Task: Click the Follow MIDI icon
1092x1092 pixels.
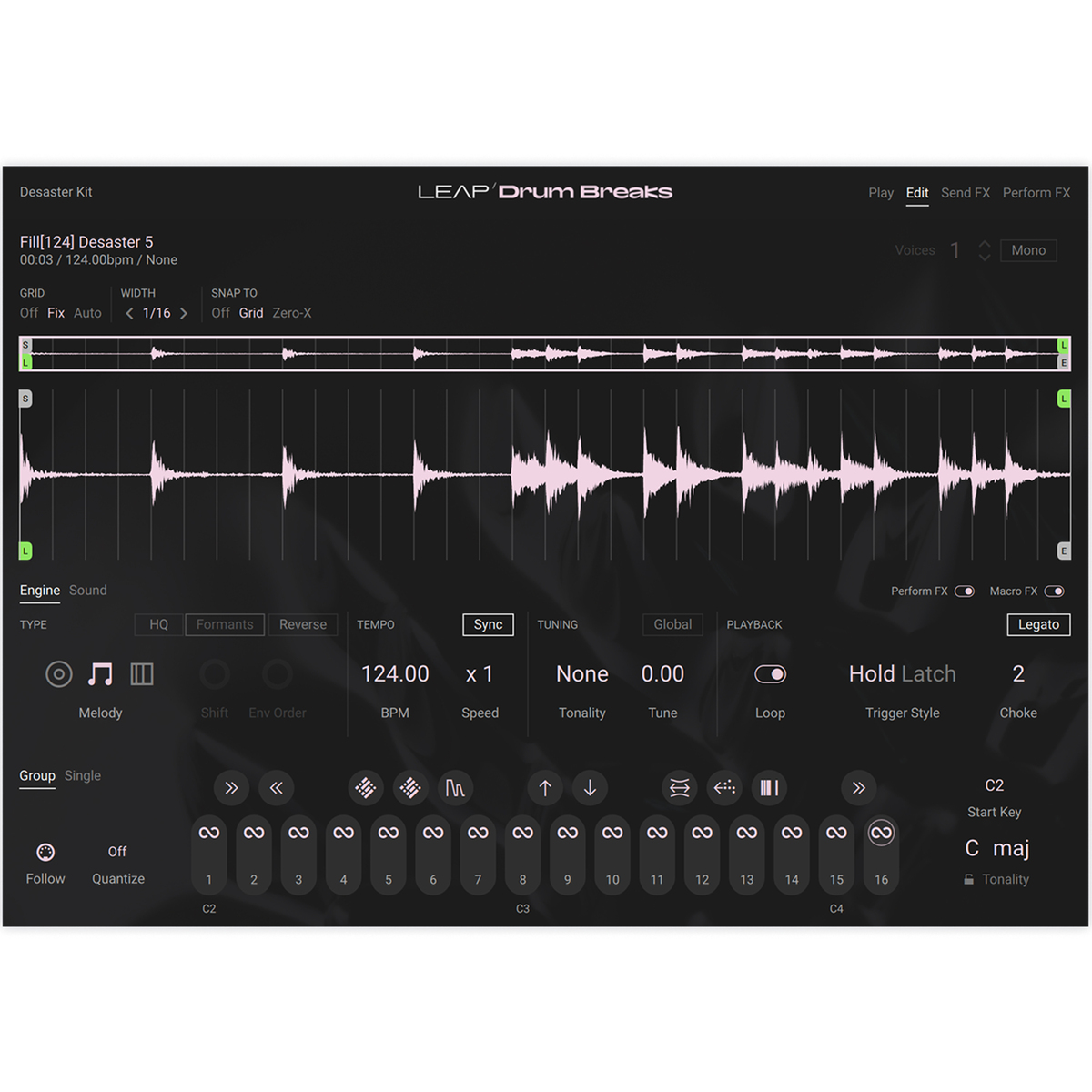Action: point(45,852)
